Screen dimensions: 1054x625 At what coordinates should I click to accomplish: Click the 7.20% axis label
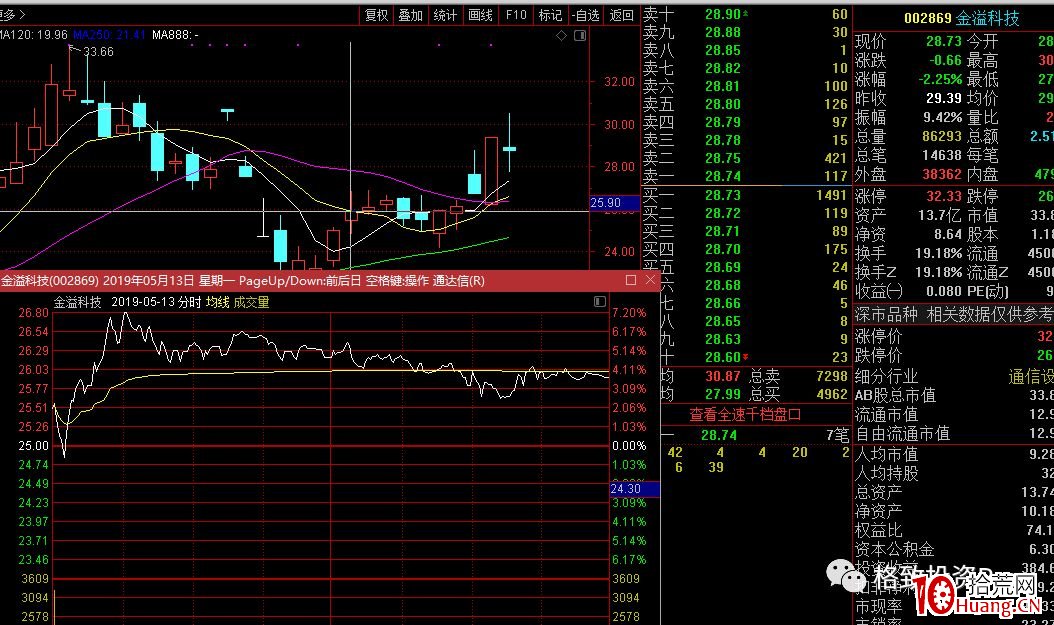tap(629, 312)
